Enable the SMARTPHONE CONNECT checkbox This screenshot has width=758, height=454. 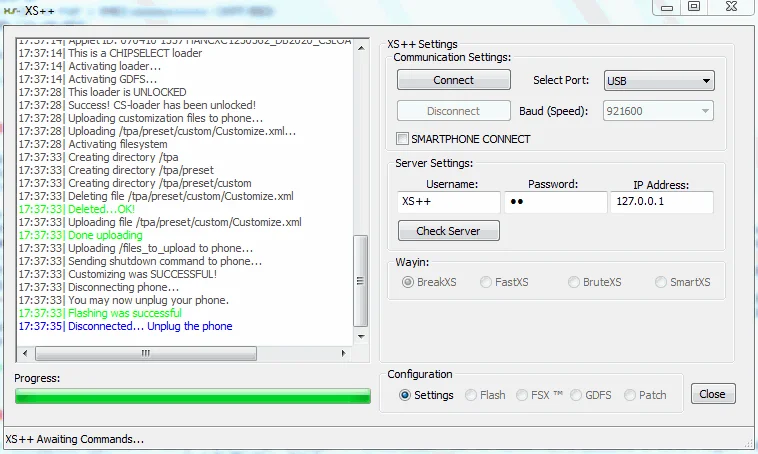[x=402, y=139]
